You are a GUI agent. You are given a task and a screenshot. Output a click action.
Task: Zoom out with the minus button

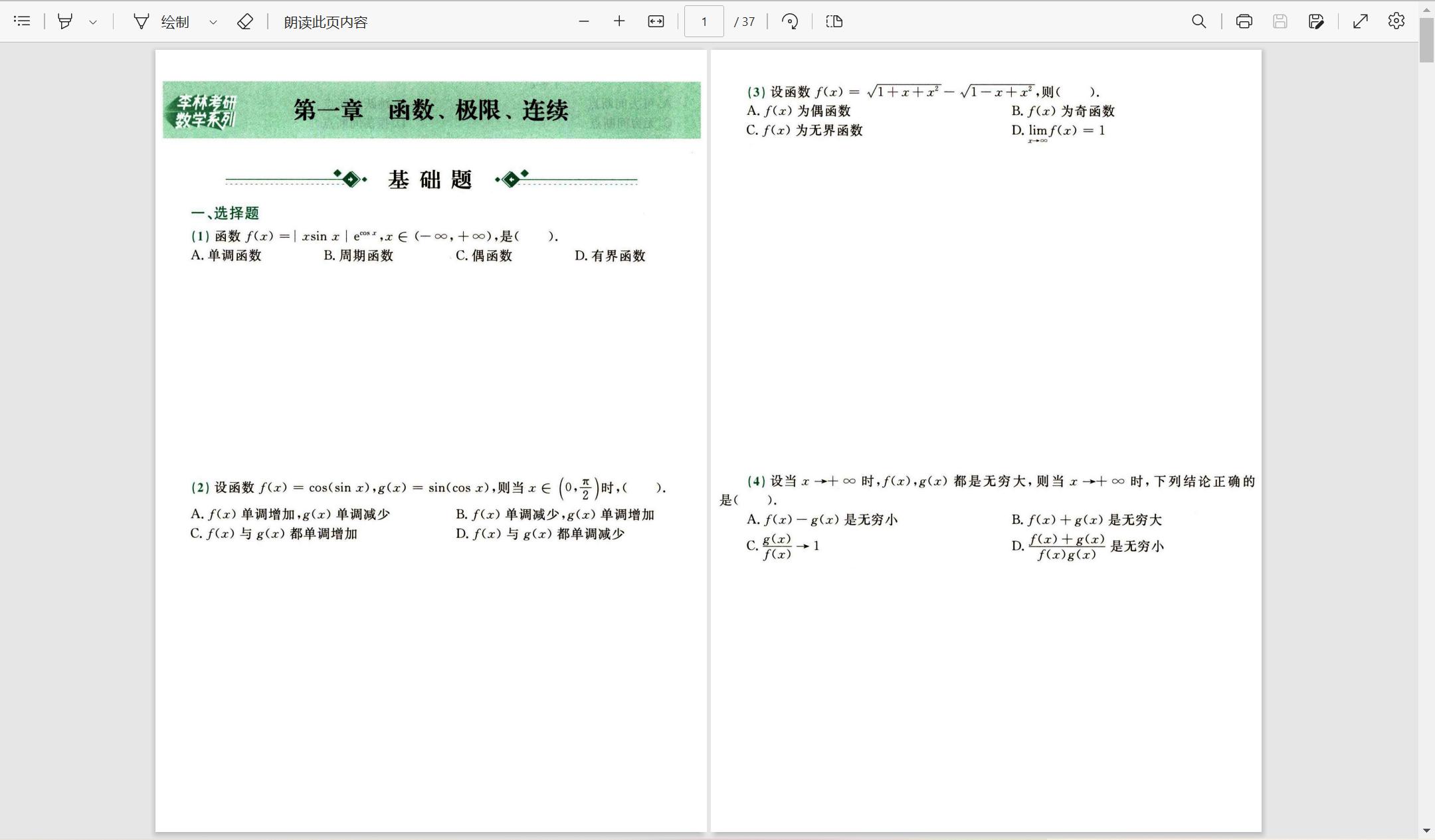(x=584, y=21)
